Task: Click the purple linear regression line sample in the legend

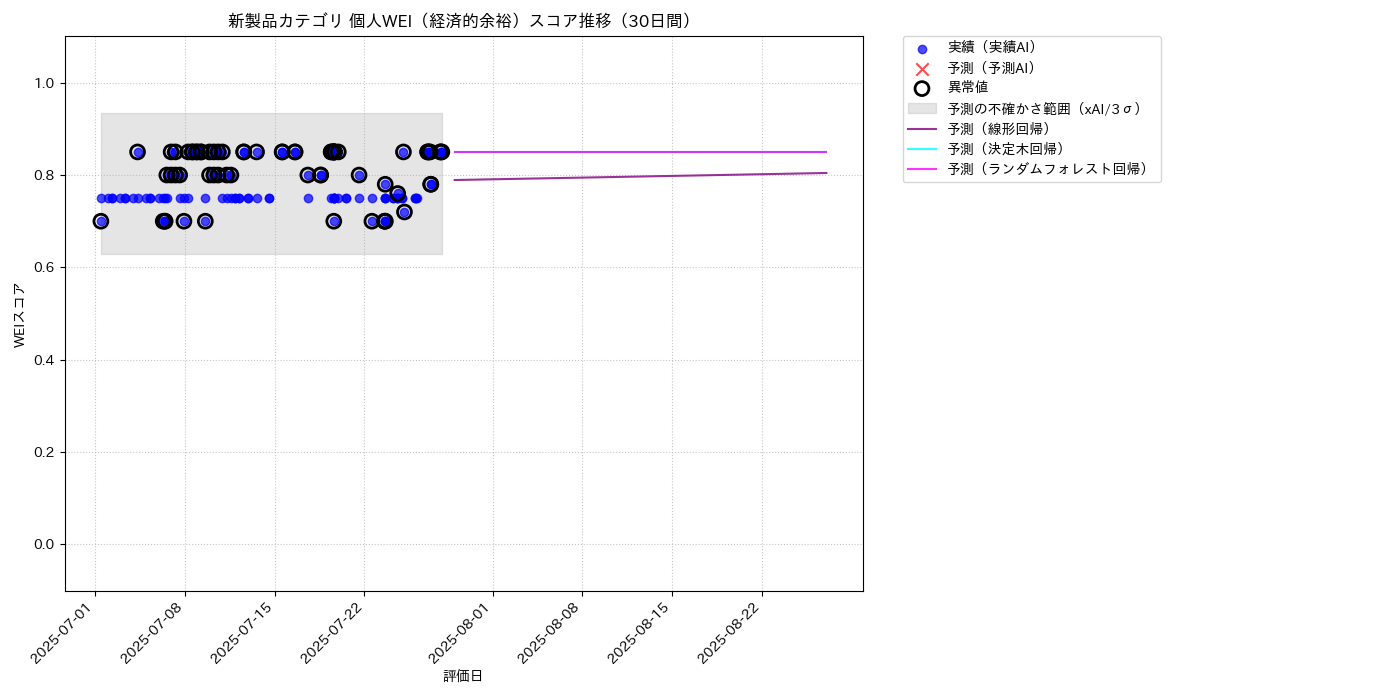Action: click(922, 129)
